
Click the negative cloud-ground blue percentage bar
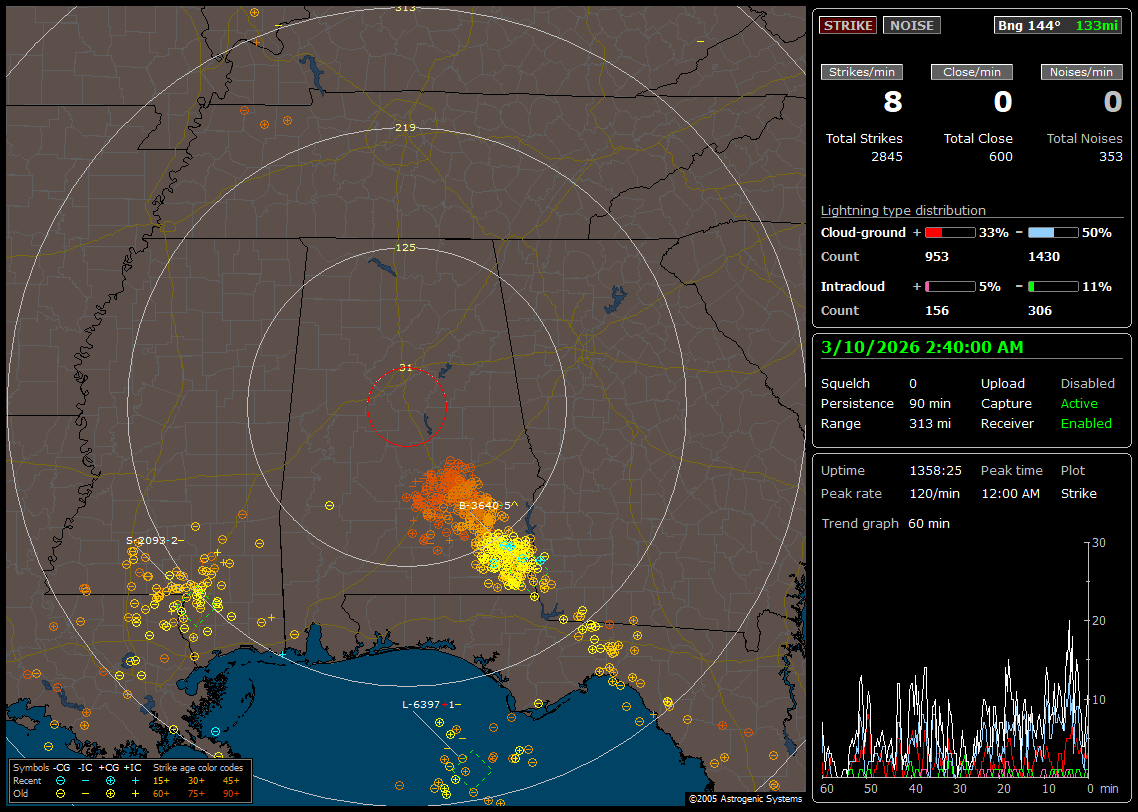tap(1053, 232)
